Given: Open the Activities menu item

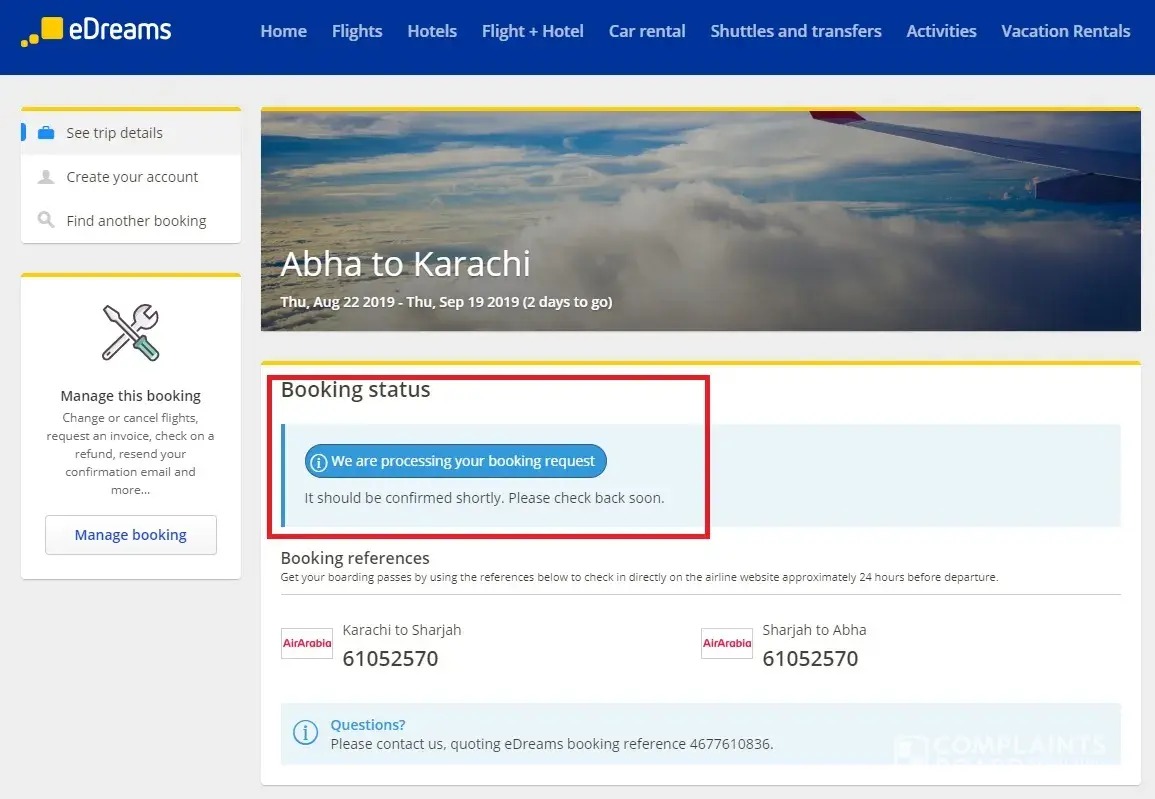Looking at the screenshot, I should click(x=941, y=31).
